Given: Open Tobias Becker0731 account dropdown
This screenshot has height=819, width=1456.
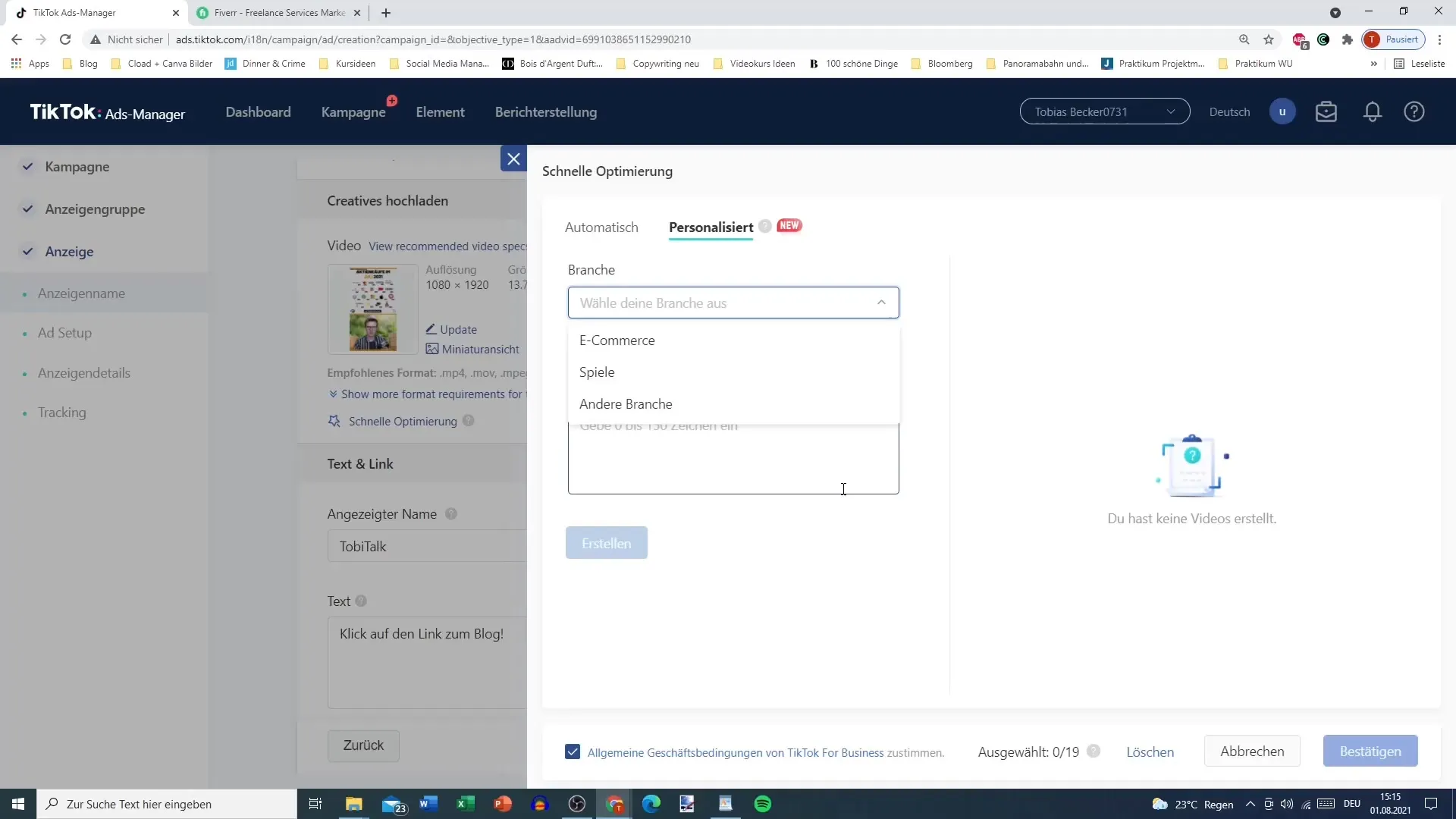Looking at the screenshot, I should pos(1104,112).
